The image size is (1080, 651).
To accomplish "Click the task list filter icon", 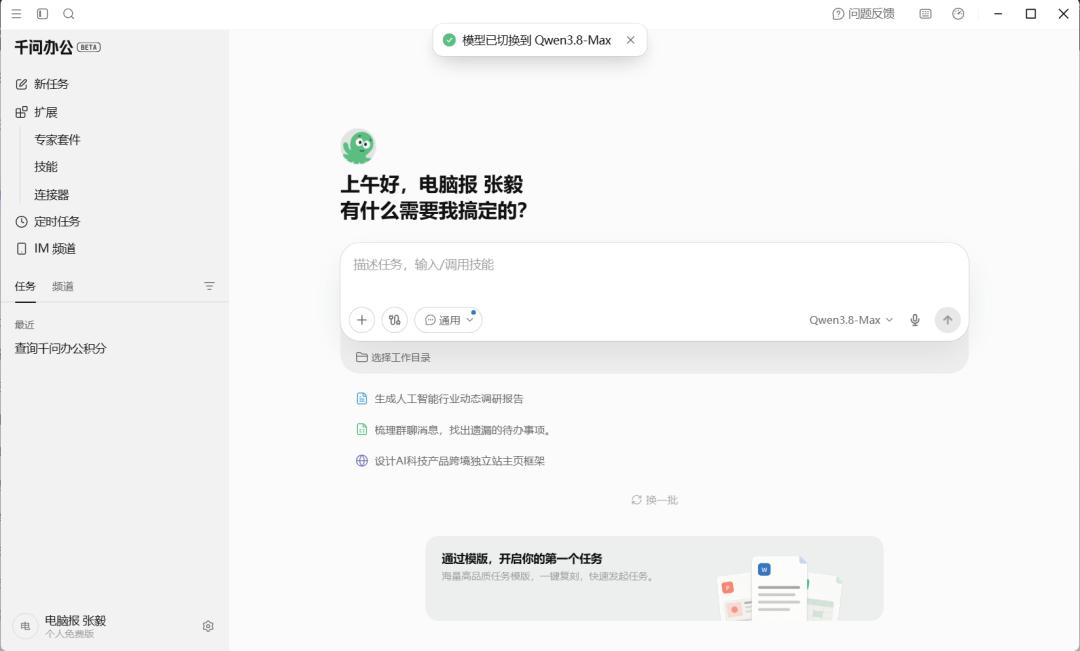I will point(209,286).
